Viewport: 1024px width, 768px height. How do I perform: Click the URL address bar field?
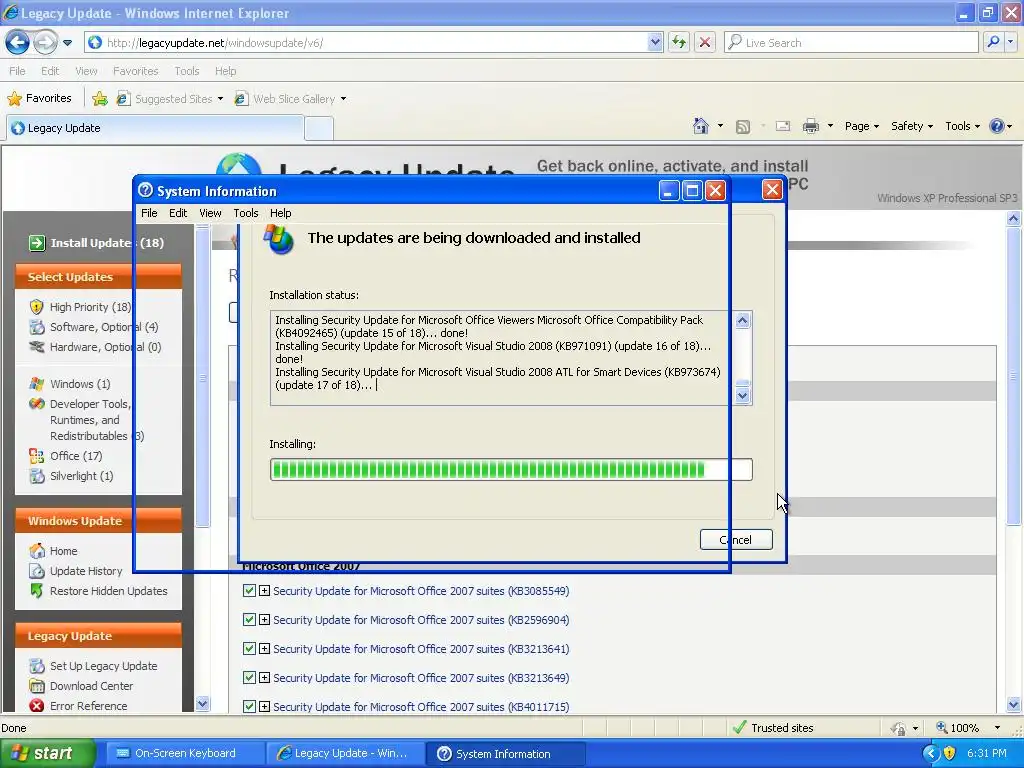(x=373, y=42)
